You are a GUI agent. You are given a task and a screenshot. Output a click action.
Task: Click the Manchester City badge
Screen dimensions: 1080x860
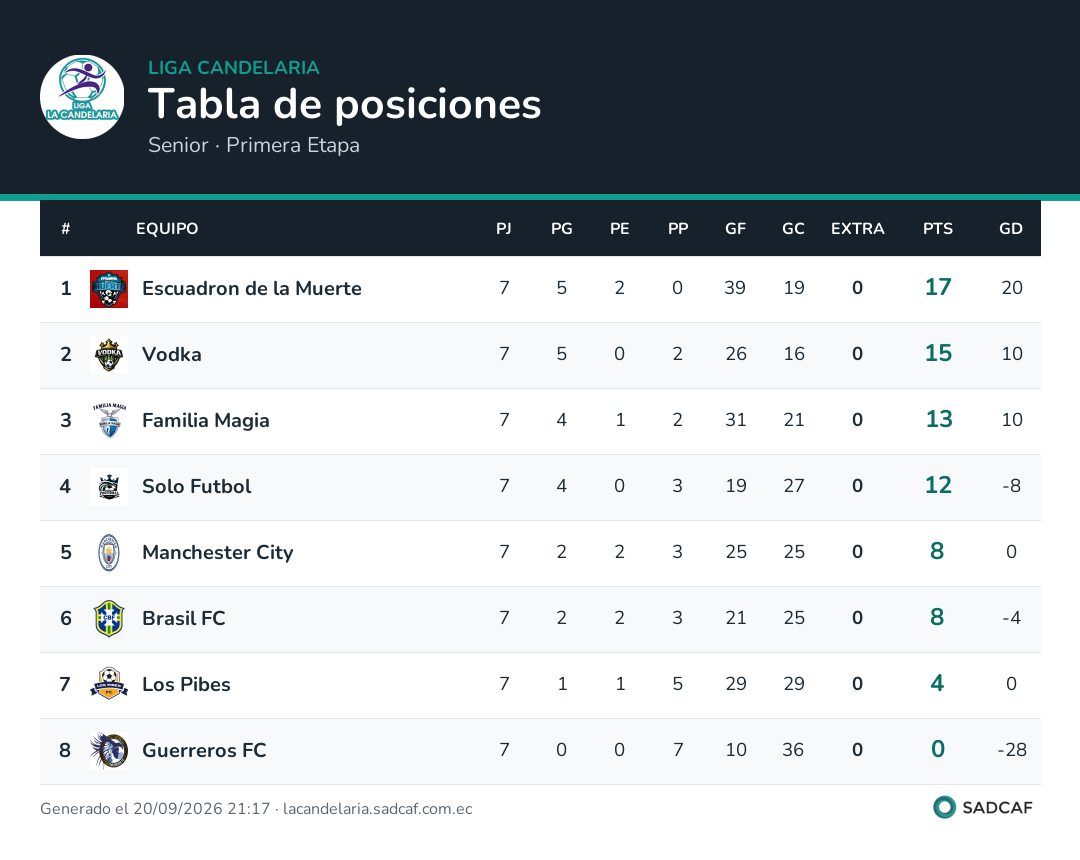[109, 553]
